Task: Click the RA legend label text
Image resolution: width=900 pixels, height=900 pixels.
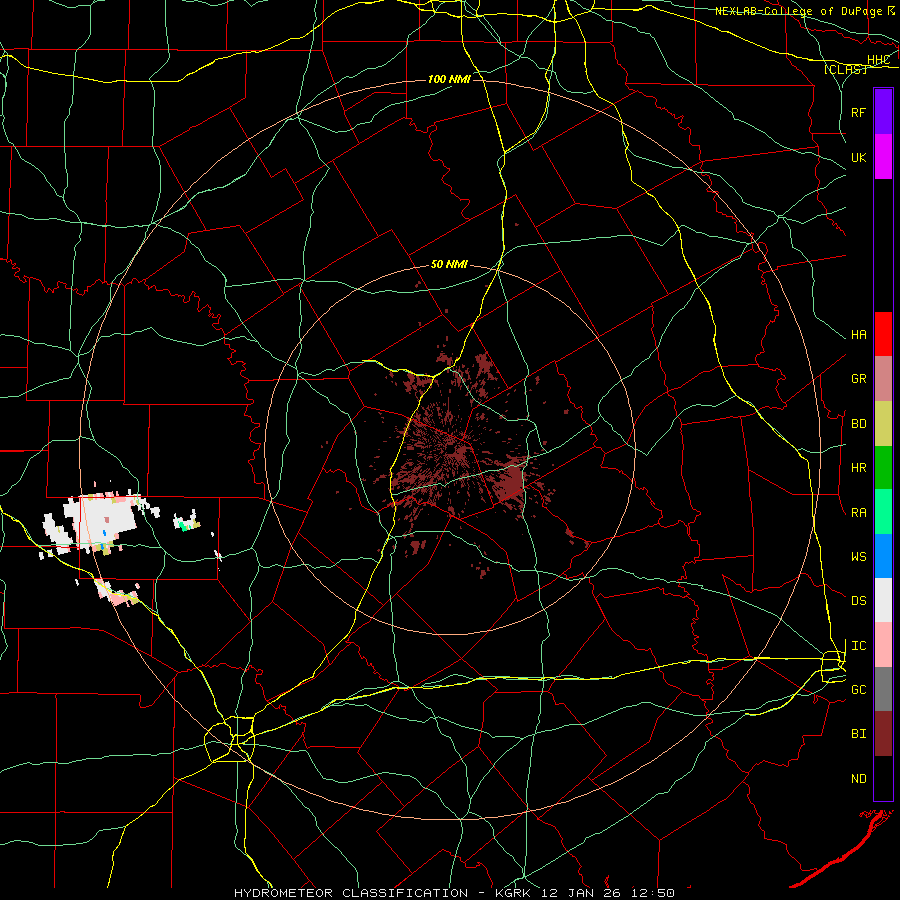Action: pos(859,513)
